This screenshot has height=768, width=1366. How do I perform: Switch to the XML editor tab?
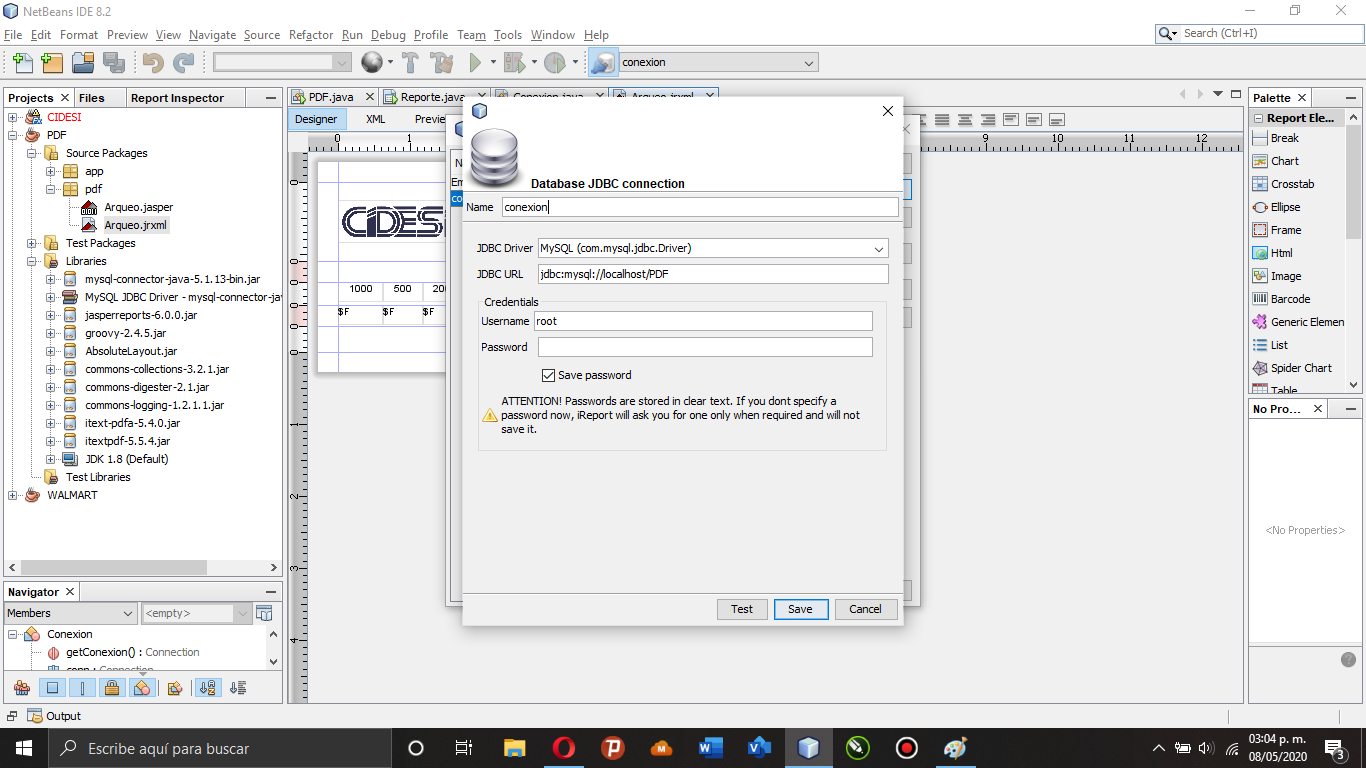tap(375, 119)
